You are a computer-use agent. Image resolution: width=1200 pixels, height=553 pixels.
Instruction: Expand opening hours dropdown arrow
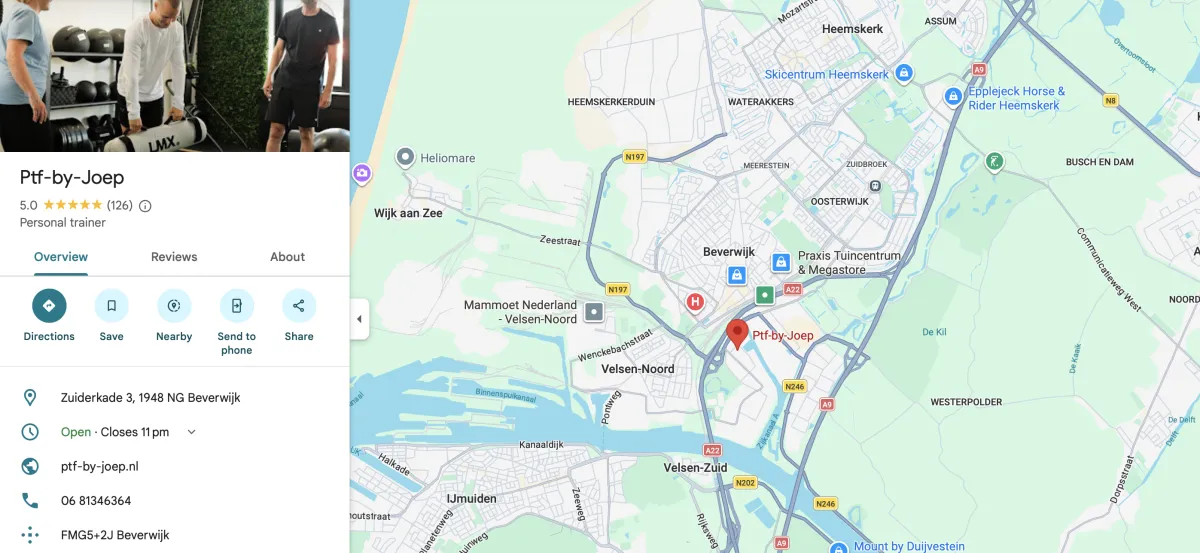point(192,432)
